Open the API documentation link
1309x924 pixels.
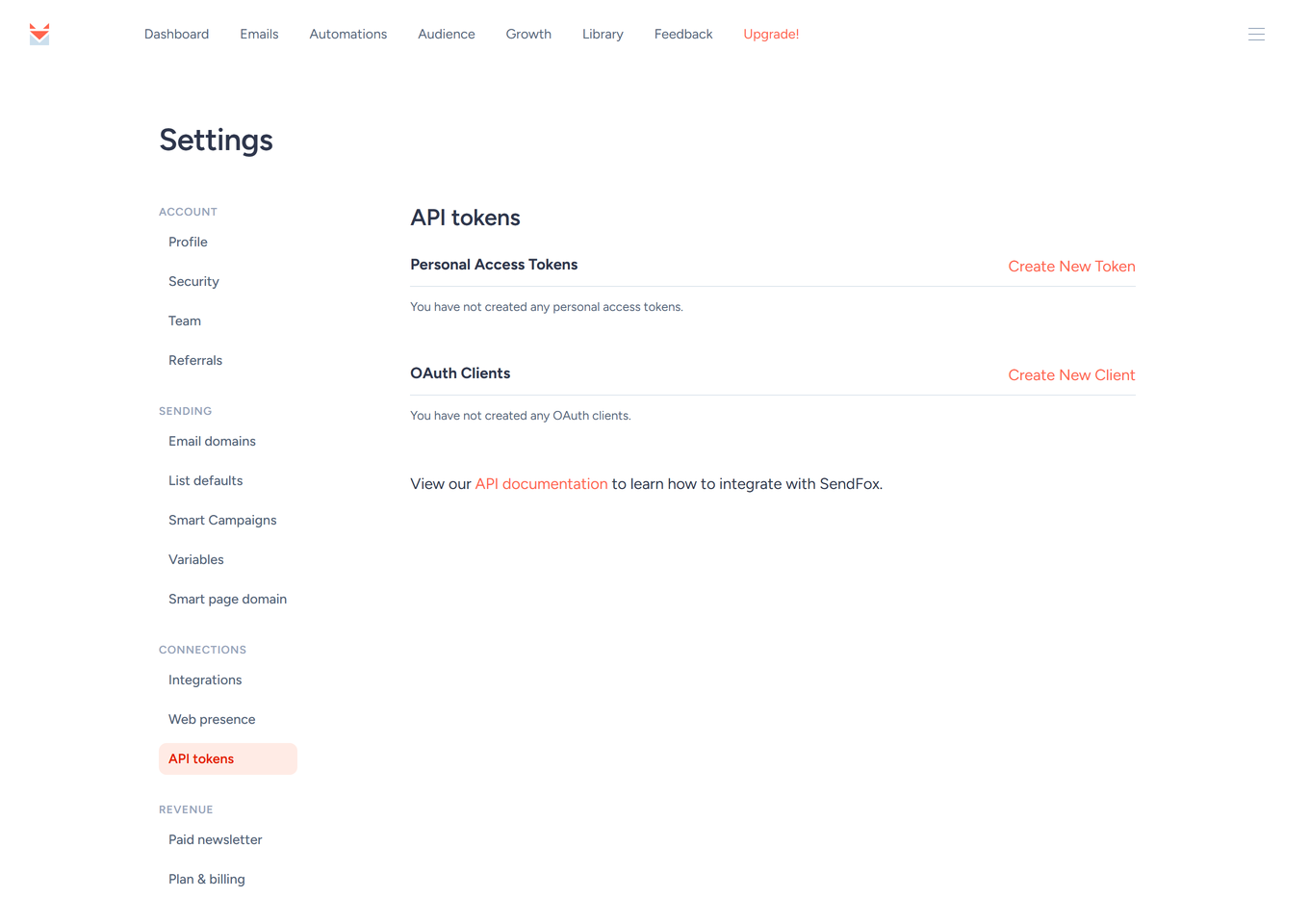[x=541, y=484]
